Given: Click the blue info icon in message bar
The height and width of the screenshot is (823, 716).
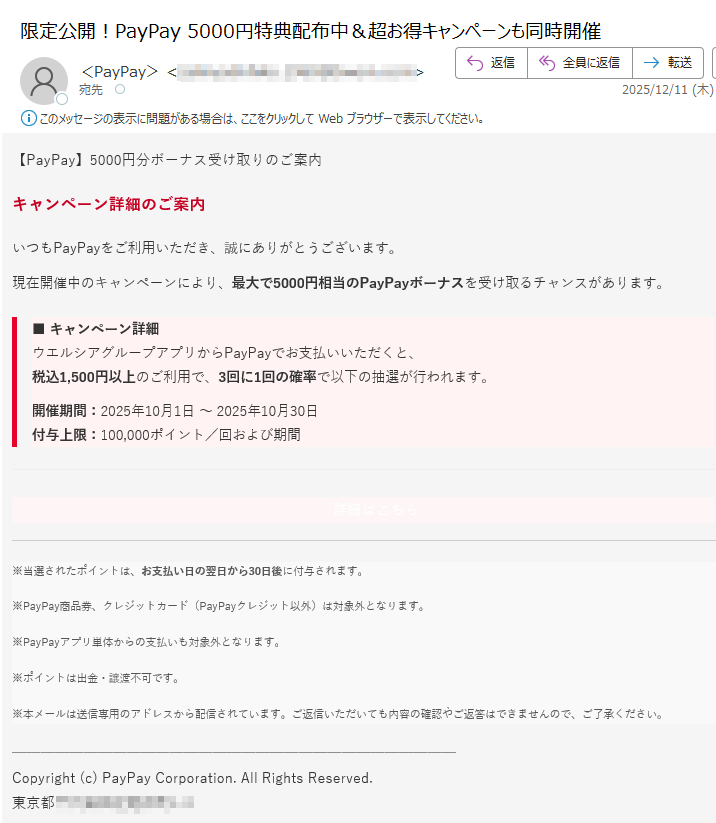Looking at the screenshot, I should pyautogui.click(x=28, y=118).
